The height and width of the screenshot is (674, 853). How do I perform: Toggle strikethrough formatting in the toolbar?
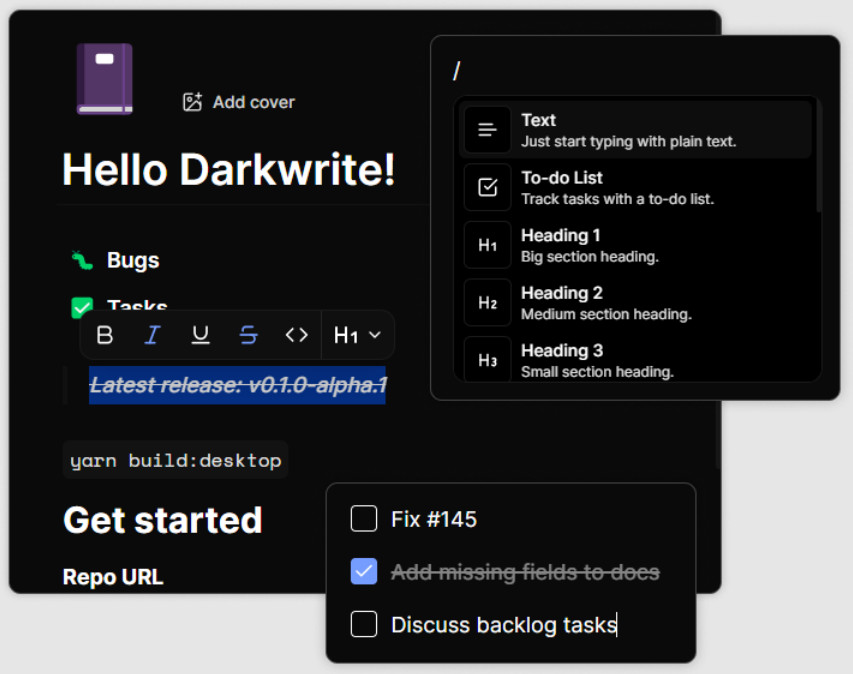click(249, 335)
